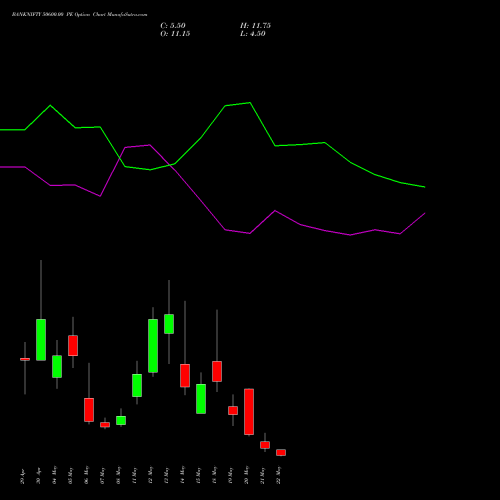This screenshot has width=500, height=500.
Task: Click the close value C: 5.50
Action: 173,26
